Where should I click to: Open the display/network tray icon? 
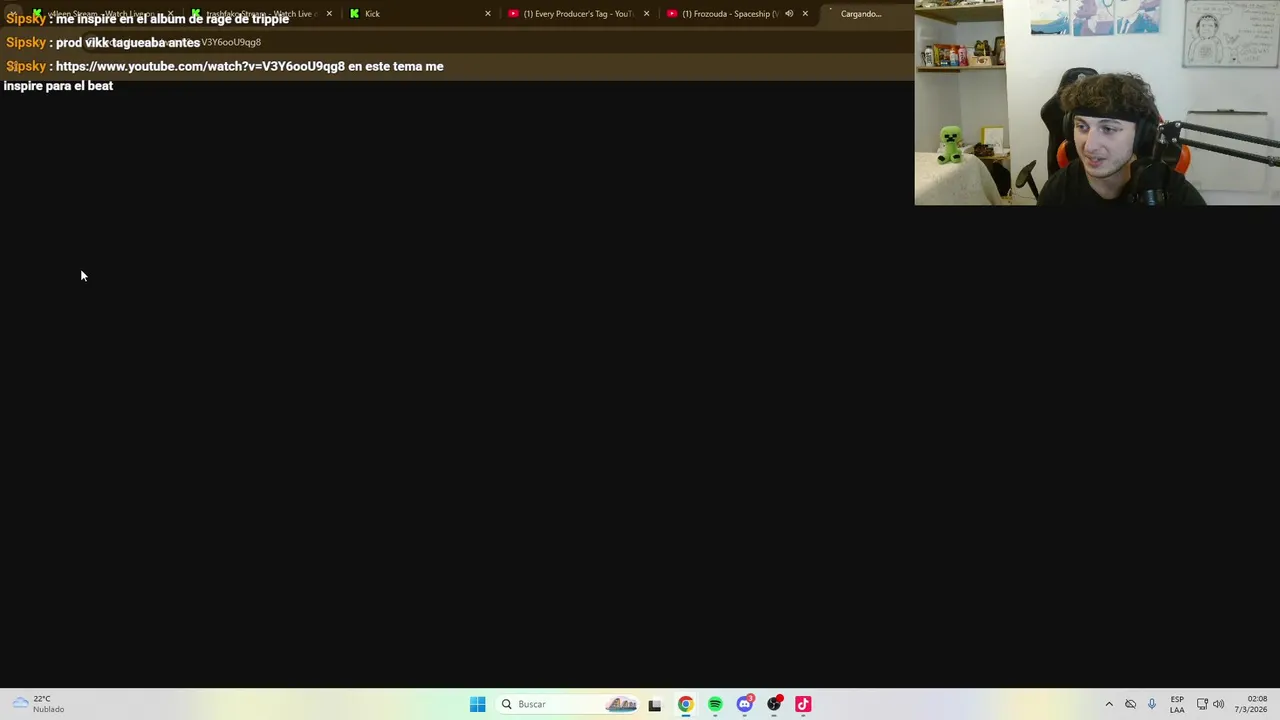click(x=1202, y=704)
